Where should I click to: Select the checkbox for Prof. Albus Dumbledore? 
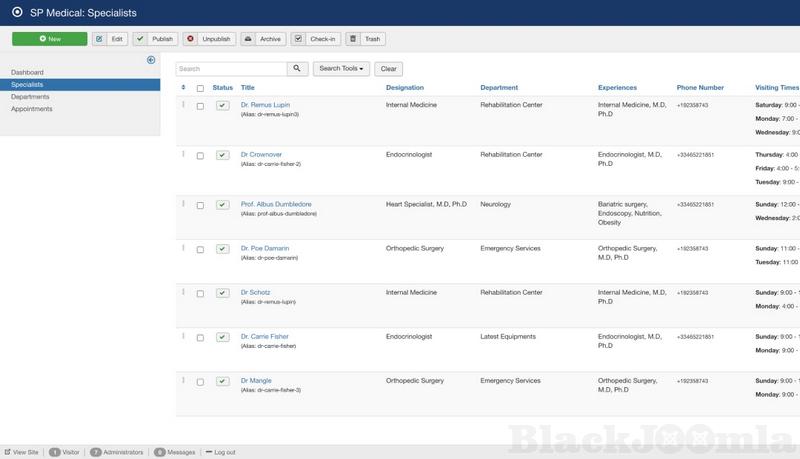click(201, 205)
